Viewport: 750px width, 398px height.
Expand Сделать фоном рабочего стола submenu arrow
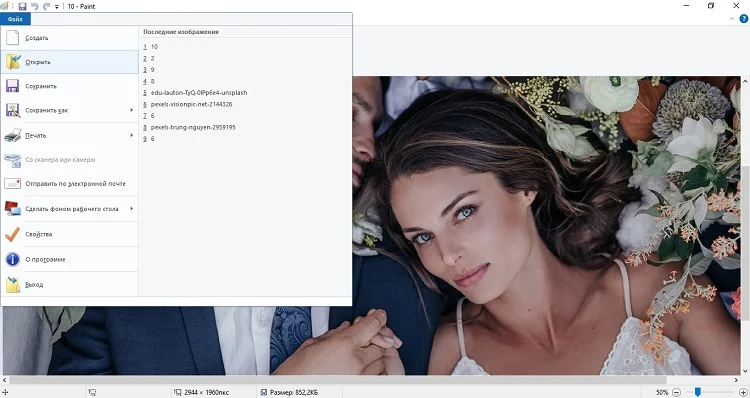coord(132,209)
